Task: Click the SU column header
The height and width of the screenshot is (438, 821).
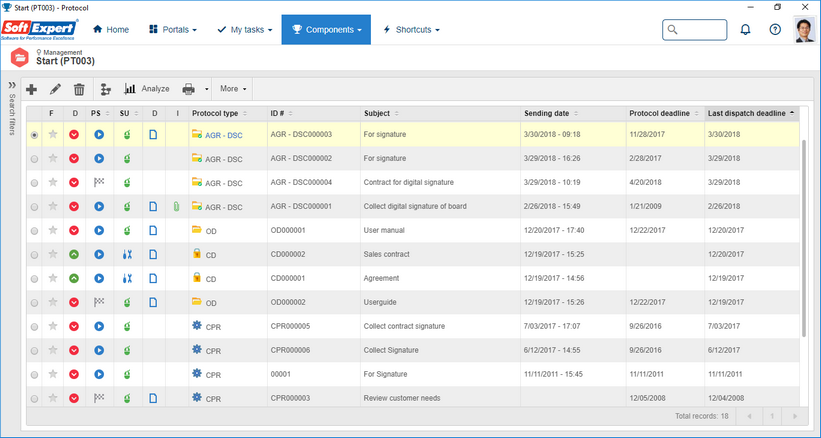Action: [x=128, y=113]
